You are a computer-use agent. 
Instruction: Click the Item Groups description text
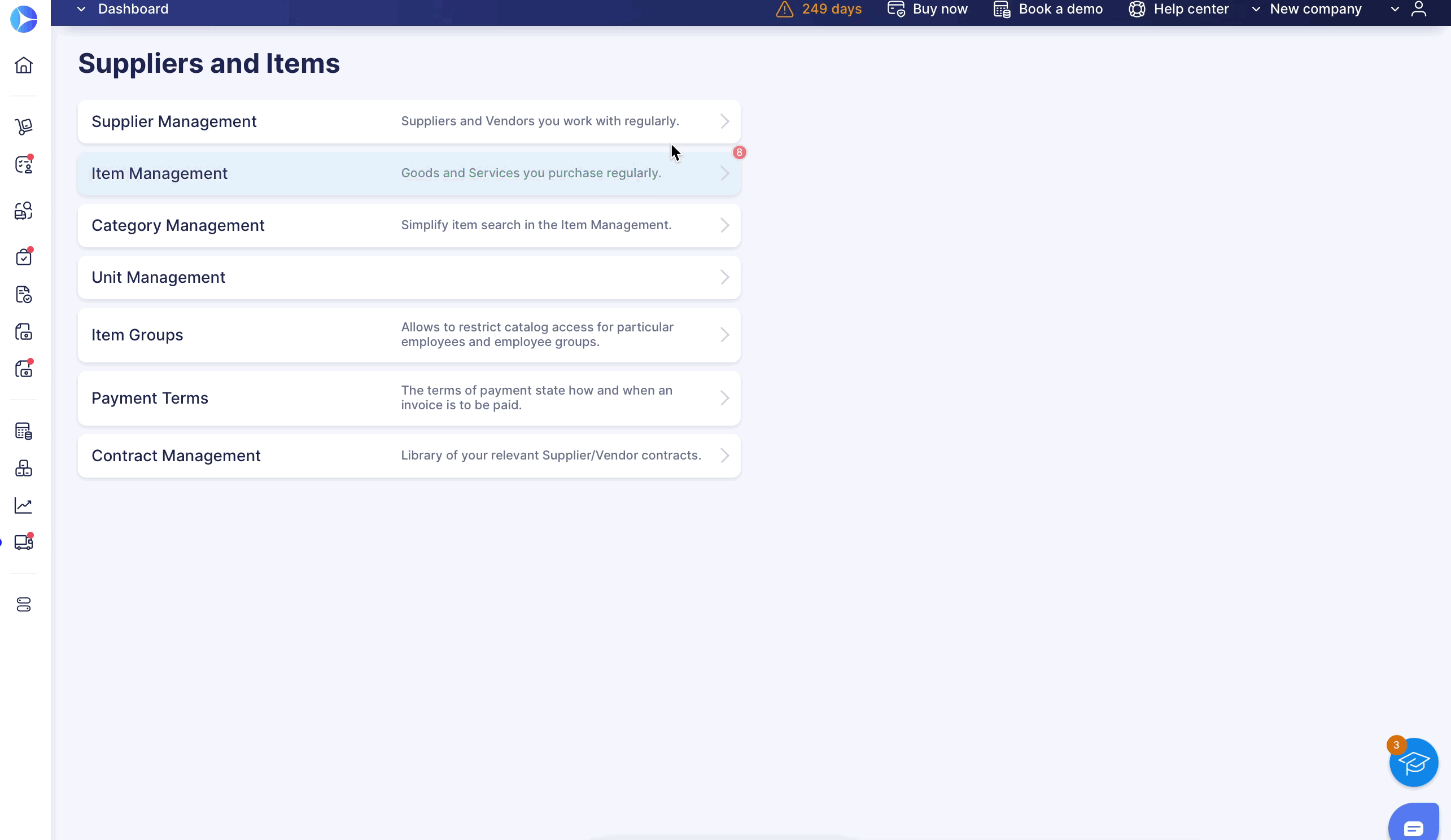click(537, 335)
